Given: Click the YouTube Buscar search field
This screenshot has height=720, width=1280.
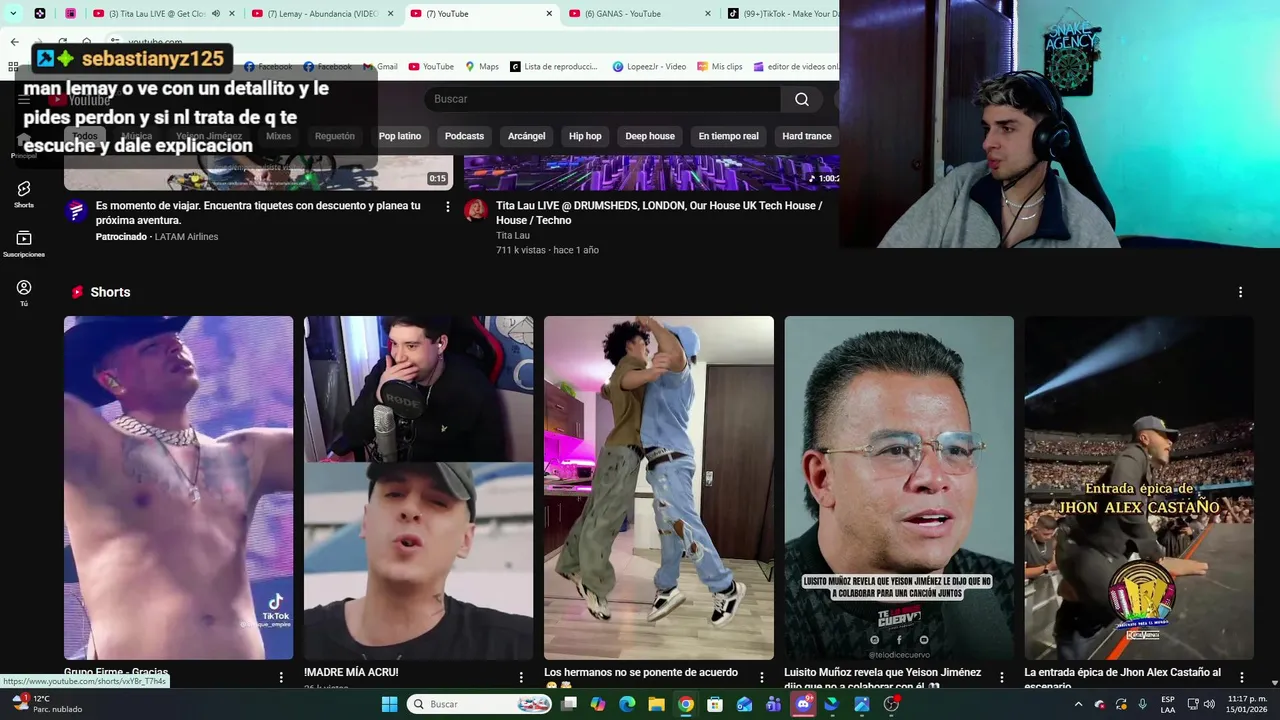Looking at the screenshot, I should tap(602, 99).
